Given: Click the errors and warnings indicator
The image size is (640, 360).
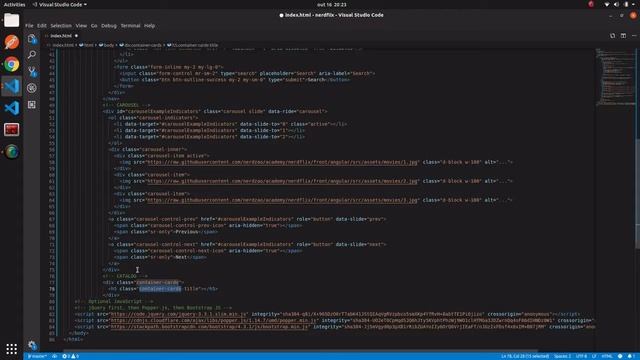Looking at the screenshot, I should click(x=70, y=356).
